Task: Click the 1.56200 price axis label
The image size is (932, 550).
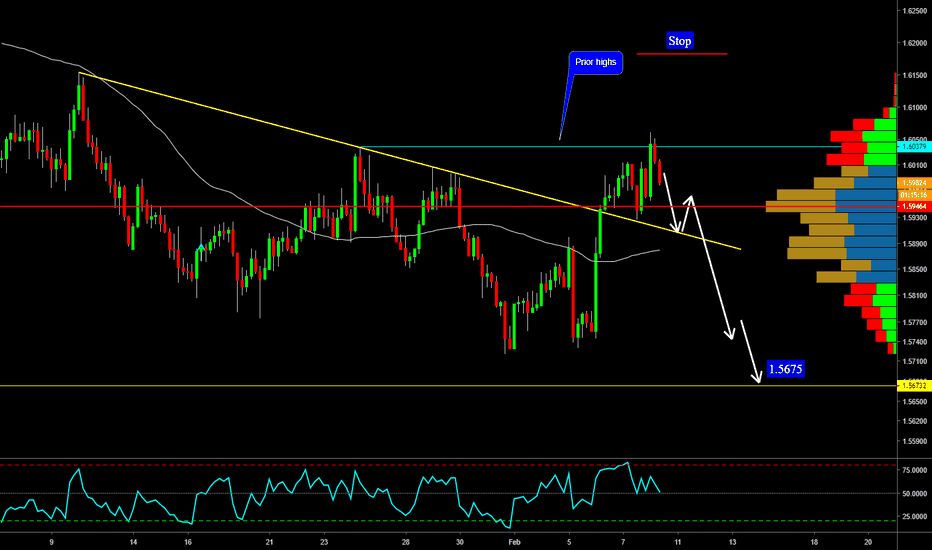Action: (x=915, y=421)
